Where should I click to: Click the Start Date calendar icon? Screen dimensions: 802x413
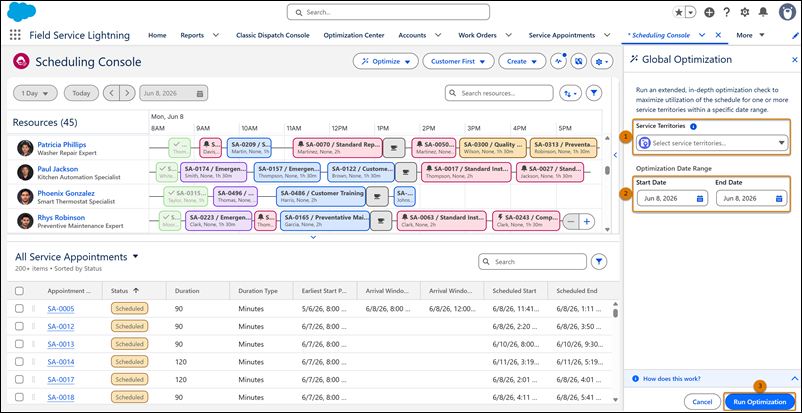pos(700,198)
